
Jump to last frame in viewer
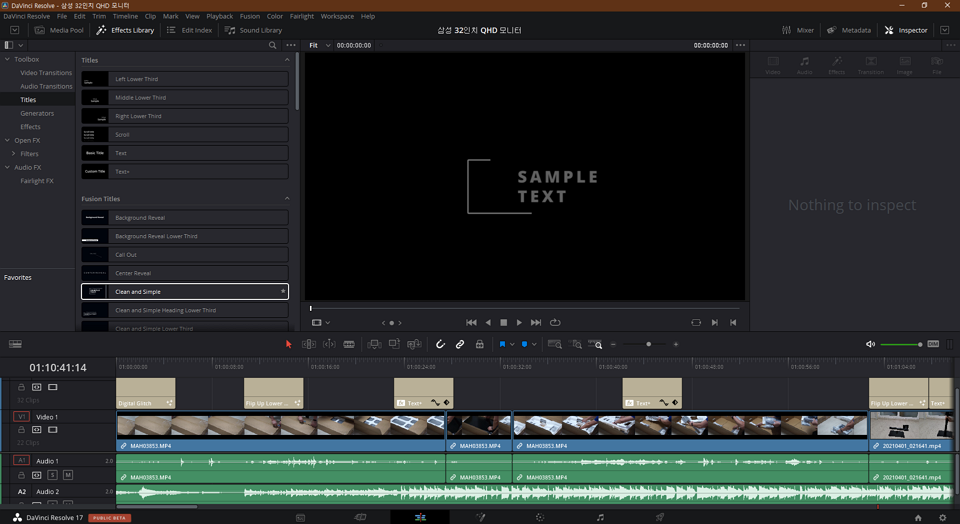point(536,323)
